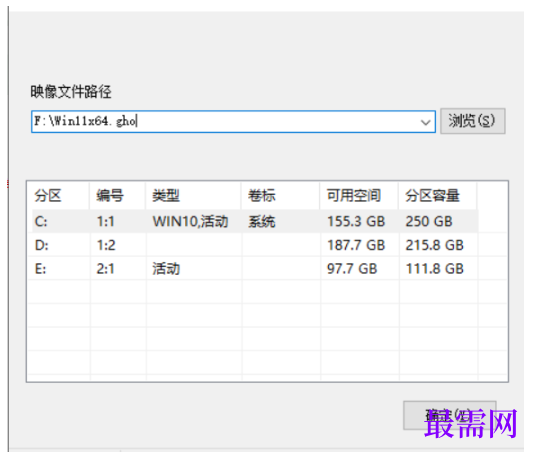Sort by the 卷标 column header
Image resolution: width=536 pixels, height=455 pixels.
coord(281,196)
